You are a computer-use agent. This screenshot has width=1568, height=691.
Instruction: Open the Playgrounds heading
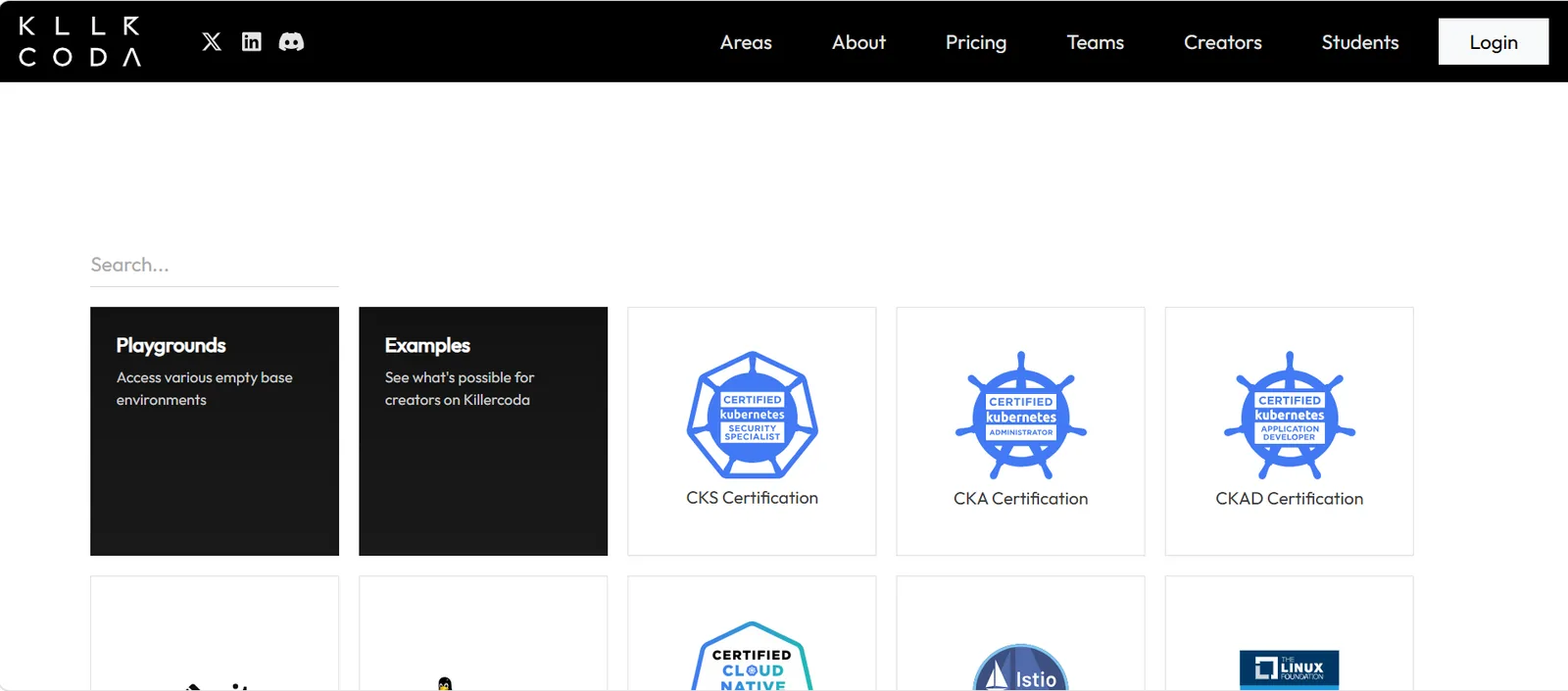(x=171, y=345)
